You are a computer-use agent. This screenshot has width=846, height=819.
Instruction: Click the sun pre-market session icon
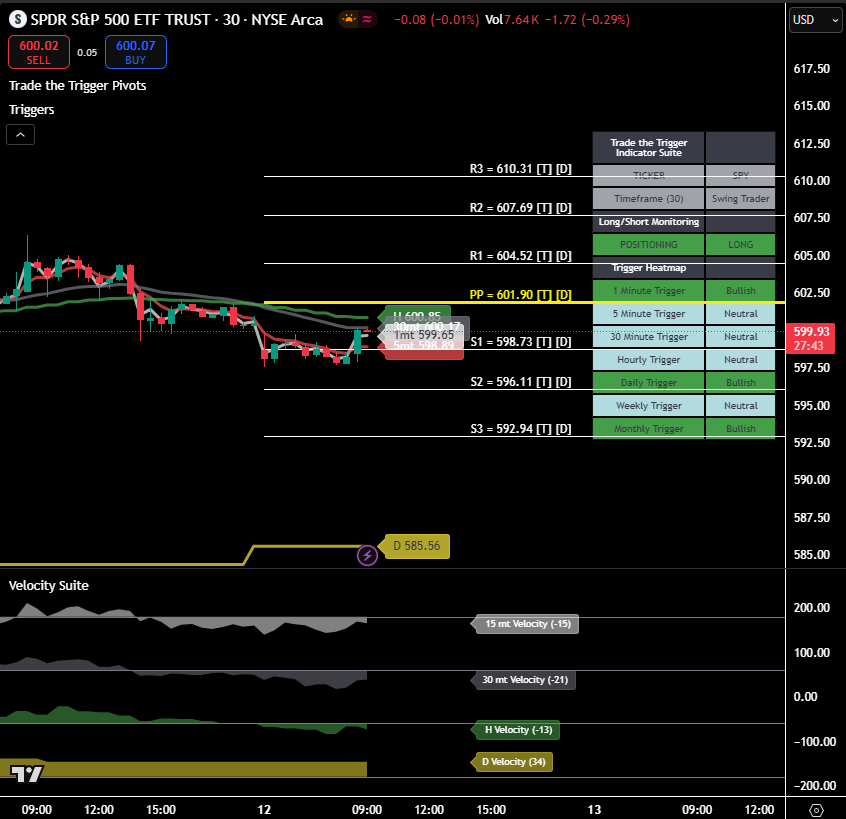click(349, 19)
